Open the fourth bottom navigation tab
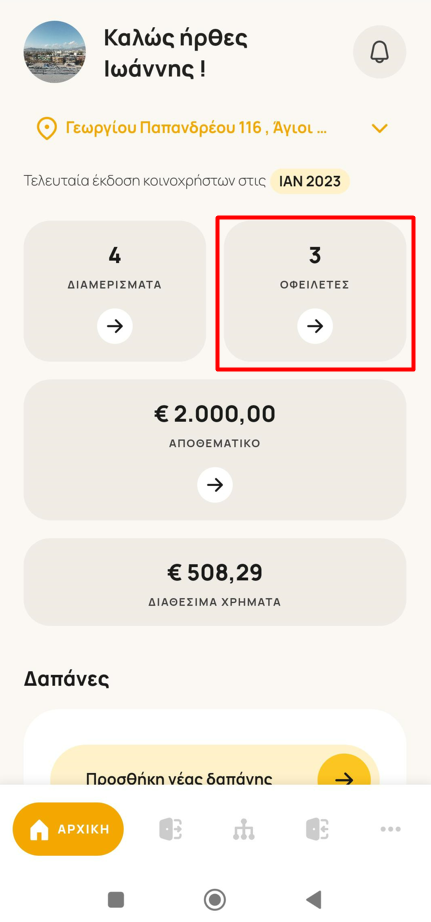This screenshot has height=922, width=431. click(x=318, y=829)
